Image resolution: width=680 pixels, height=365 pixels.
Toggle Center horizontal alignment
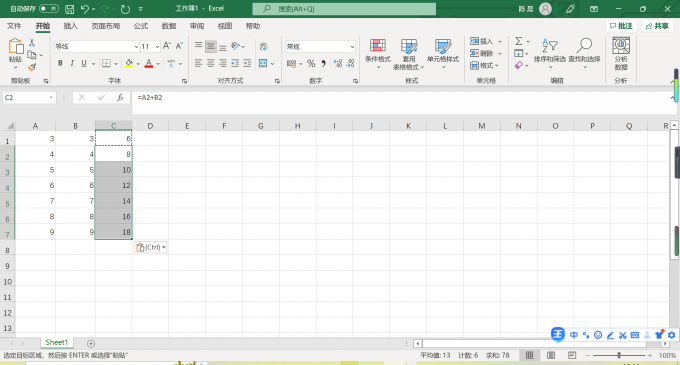pos(211,63)
